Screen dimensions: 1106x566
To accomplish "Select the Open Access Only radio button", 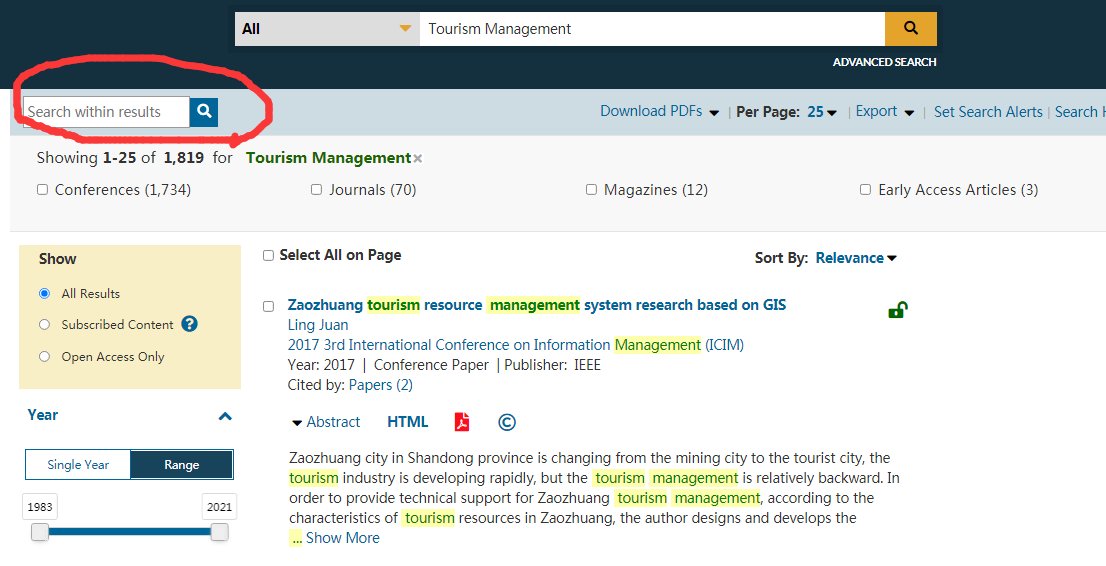I will click(x=44, y=356).
